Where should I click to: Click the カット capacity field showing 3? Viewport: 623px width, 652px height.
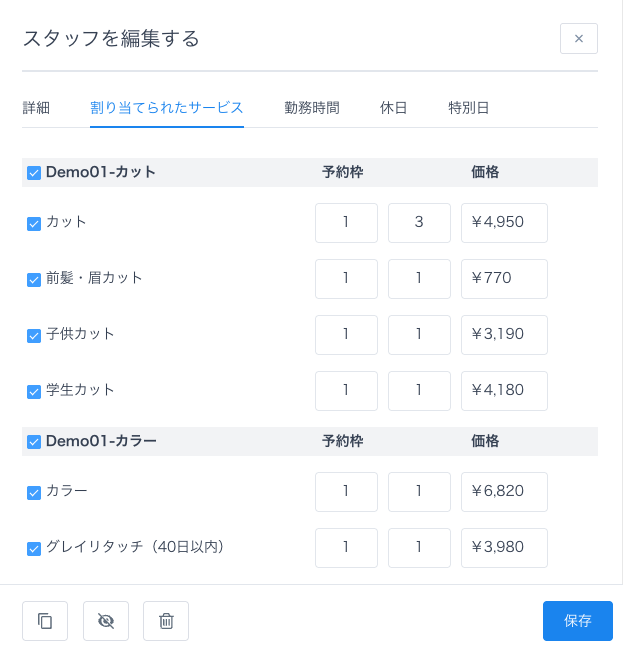coord(419,223)
